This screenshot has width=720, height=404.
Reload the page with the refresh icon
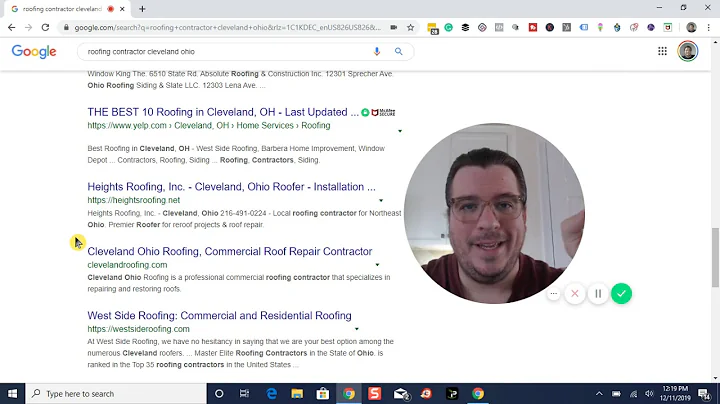45,28
